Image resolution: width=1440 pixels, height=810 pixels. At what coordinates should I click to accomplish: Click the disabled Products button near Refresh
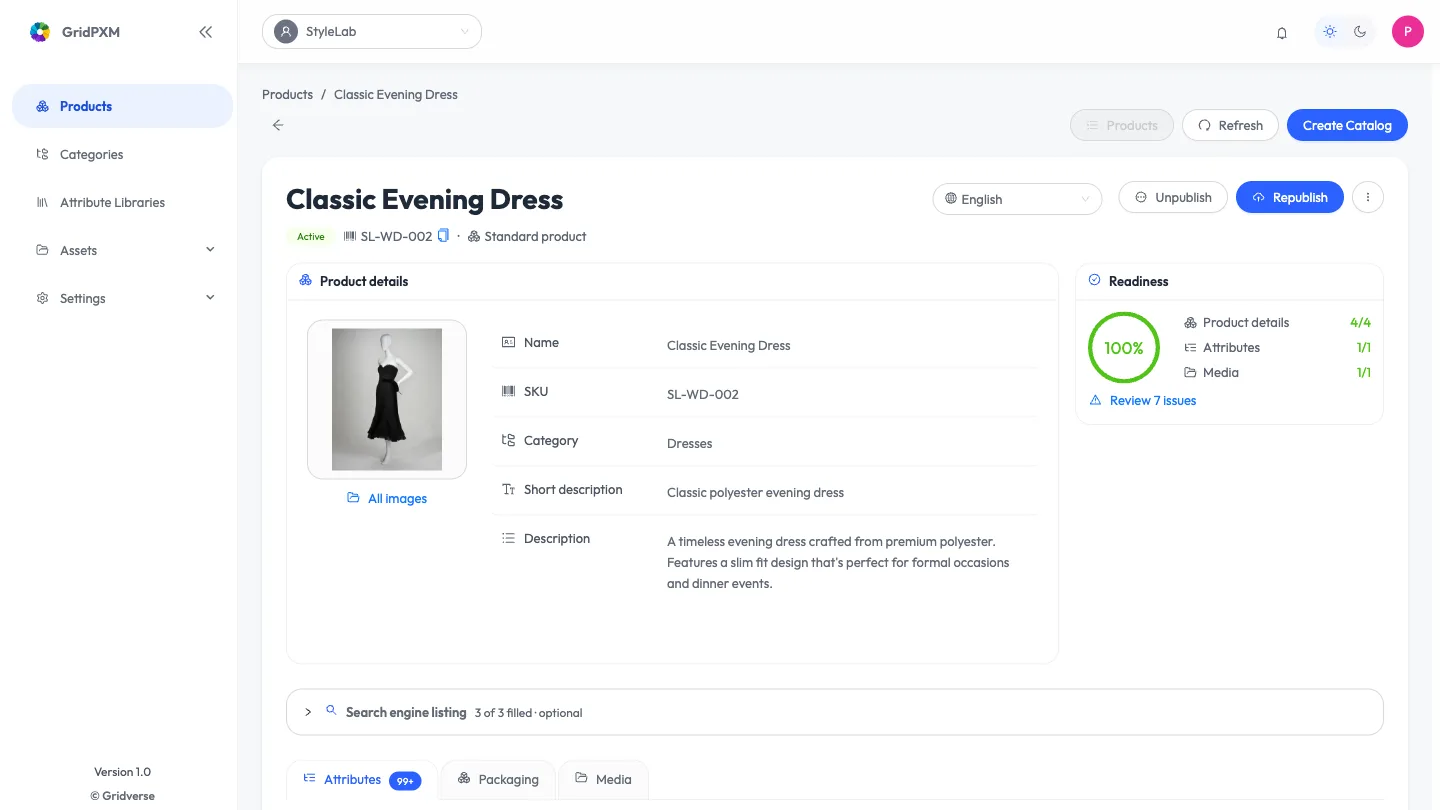pos(1122,125)
